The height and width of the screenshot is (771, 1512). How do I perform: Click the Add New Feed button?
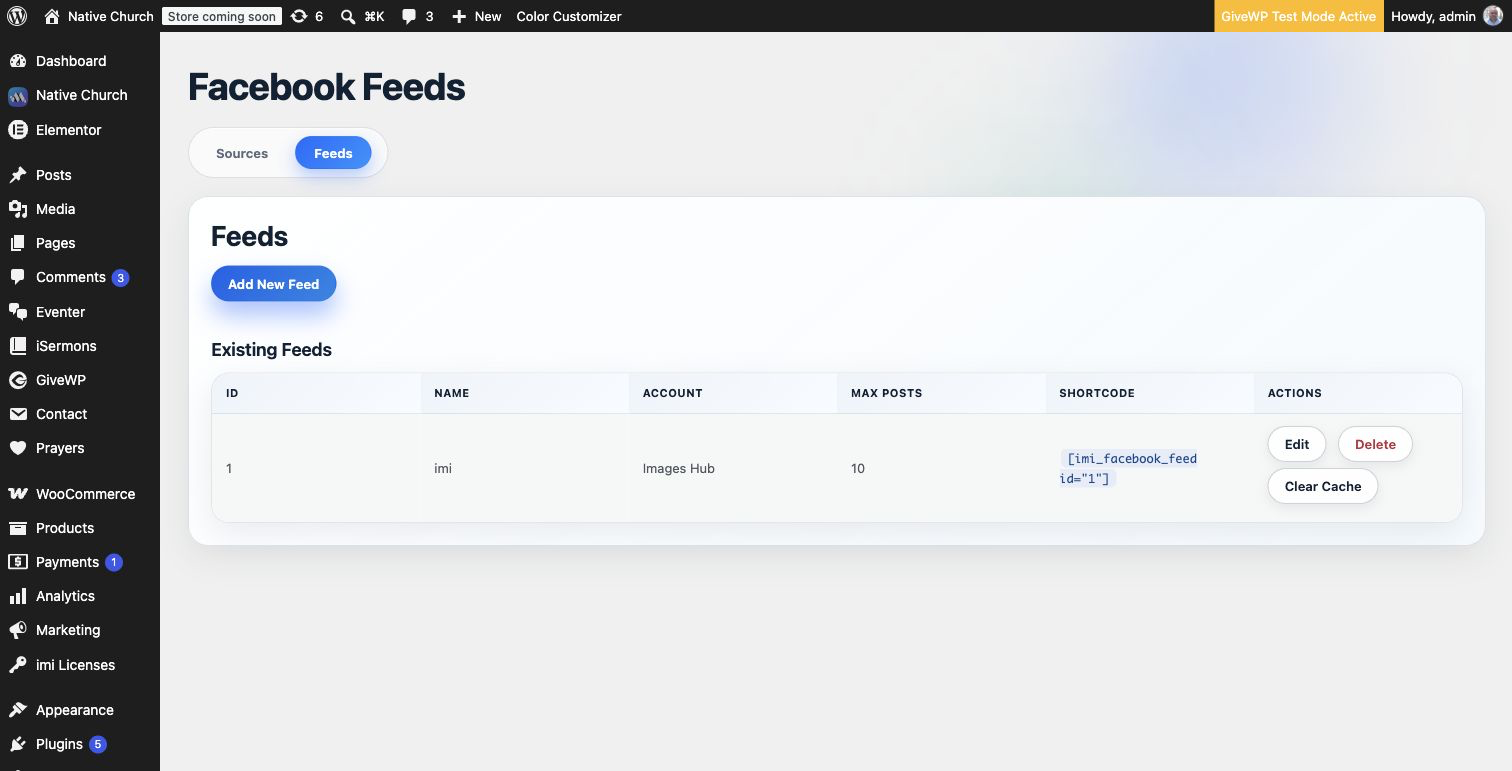[x=273, y=284]
